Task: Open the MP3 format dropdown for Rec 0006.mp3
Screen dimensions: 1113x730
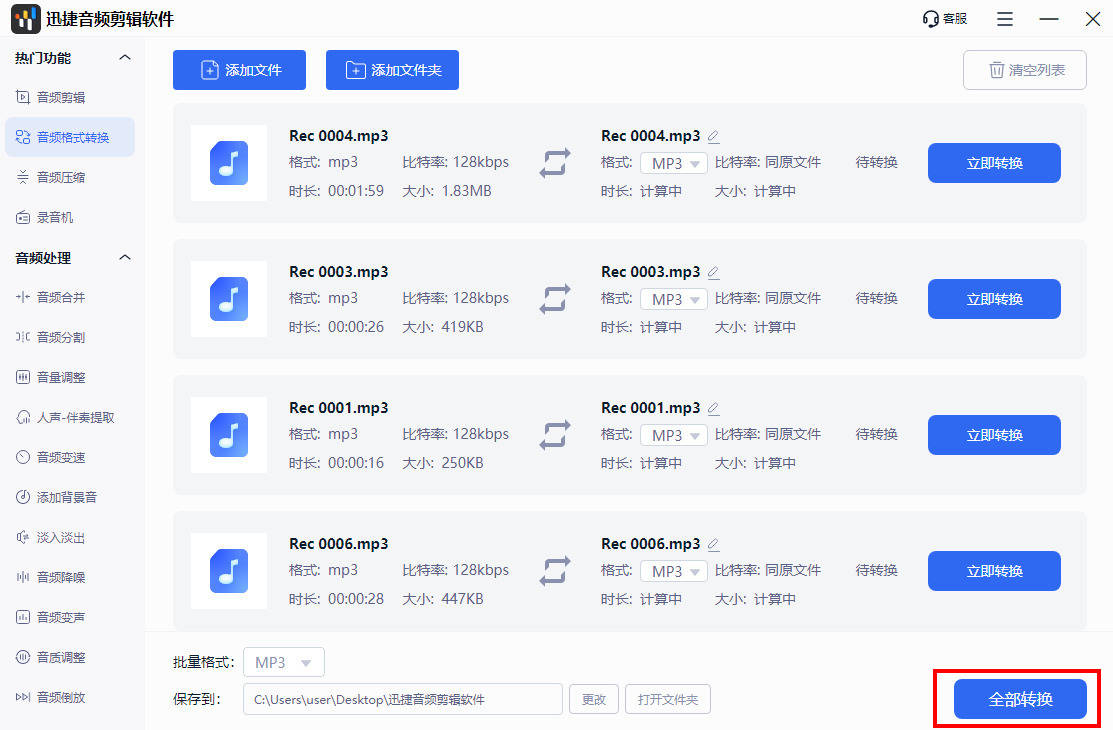Action: tap(674, 572)
